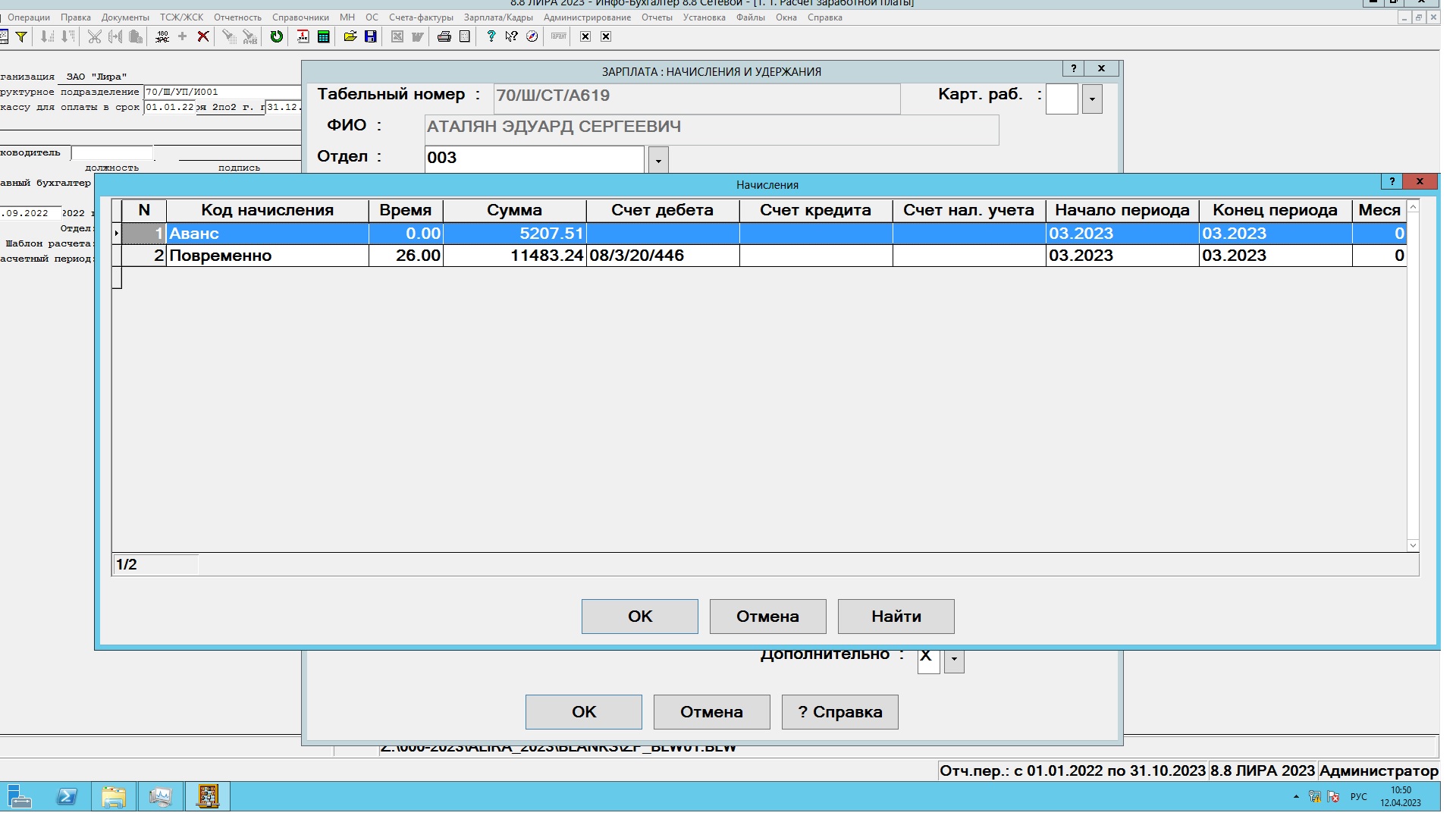Click the open folder toolbar icon
This screenshot has height=819, width=1456.
pyautogui.click(x=350, y=36)
